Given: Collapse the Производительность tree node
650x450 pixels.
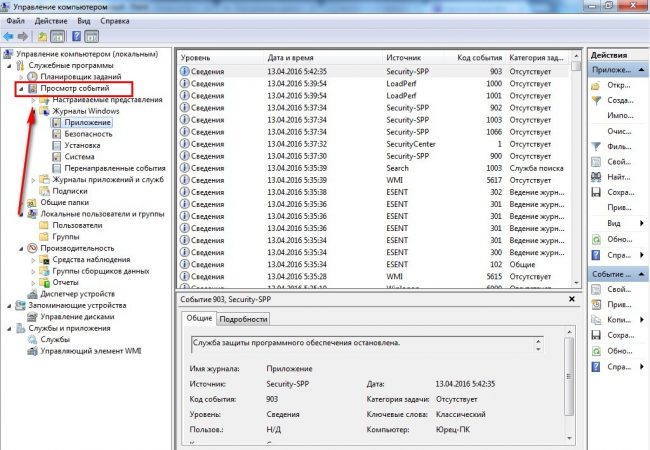Looking at the screenshot, I should (21, 249).
